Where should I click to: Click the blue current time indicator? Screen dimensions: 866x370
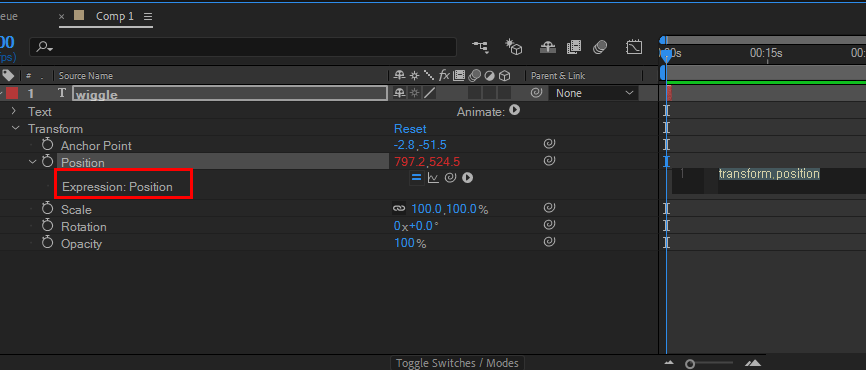click(667, 55)
